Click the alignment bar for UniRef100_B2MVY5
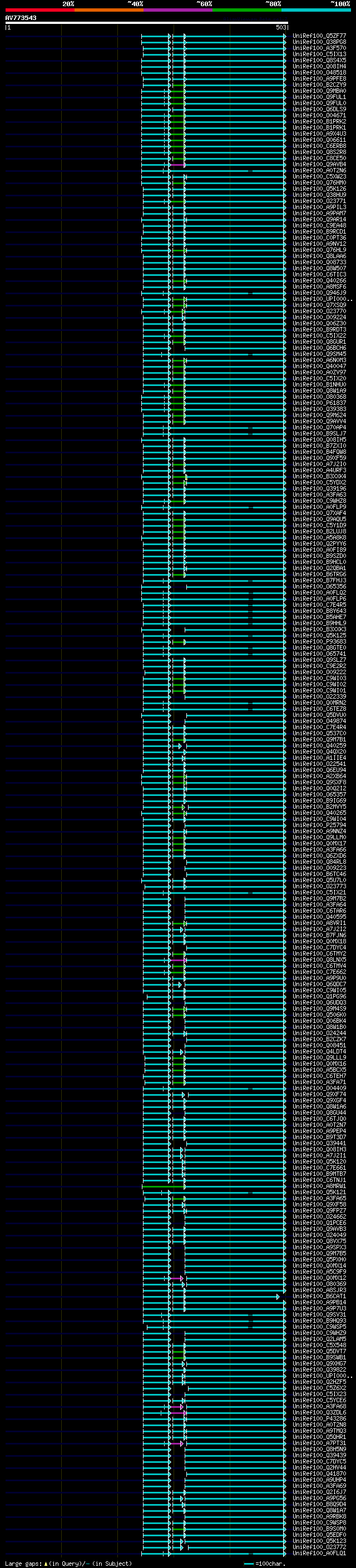 click(214, 807)
